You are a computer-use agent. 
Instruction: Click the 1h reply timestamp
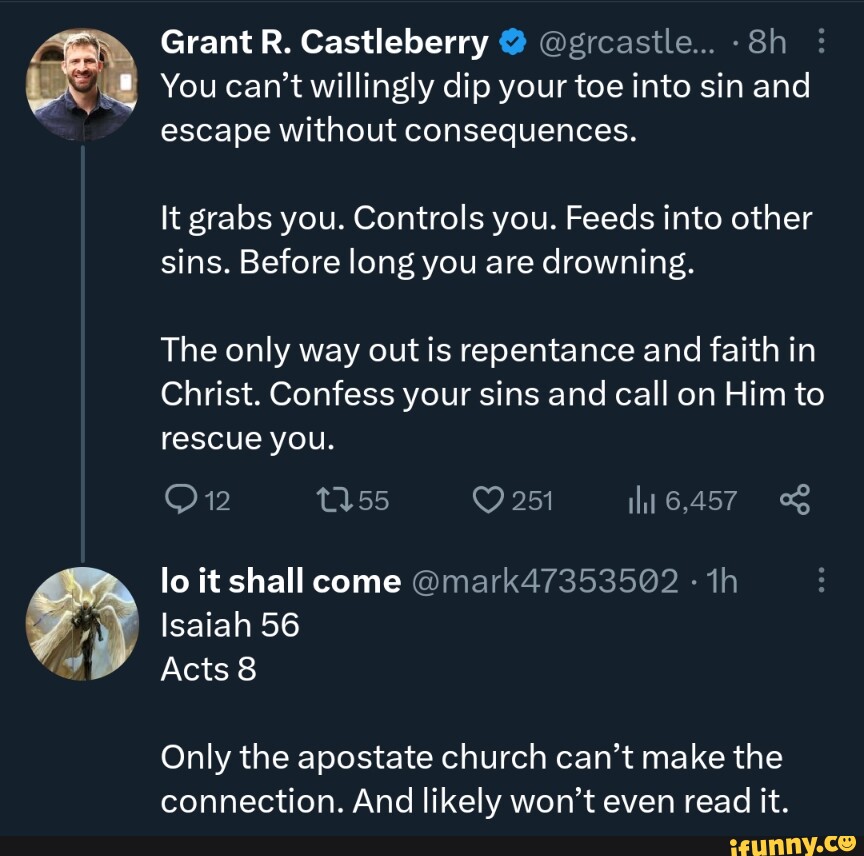720,581
